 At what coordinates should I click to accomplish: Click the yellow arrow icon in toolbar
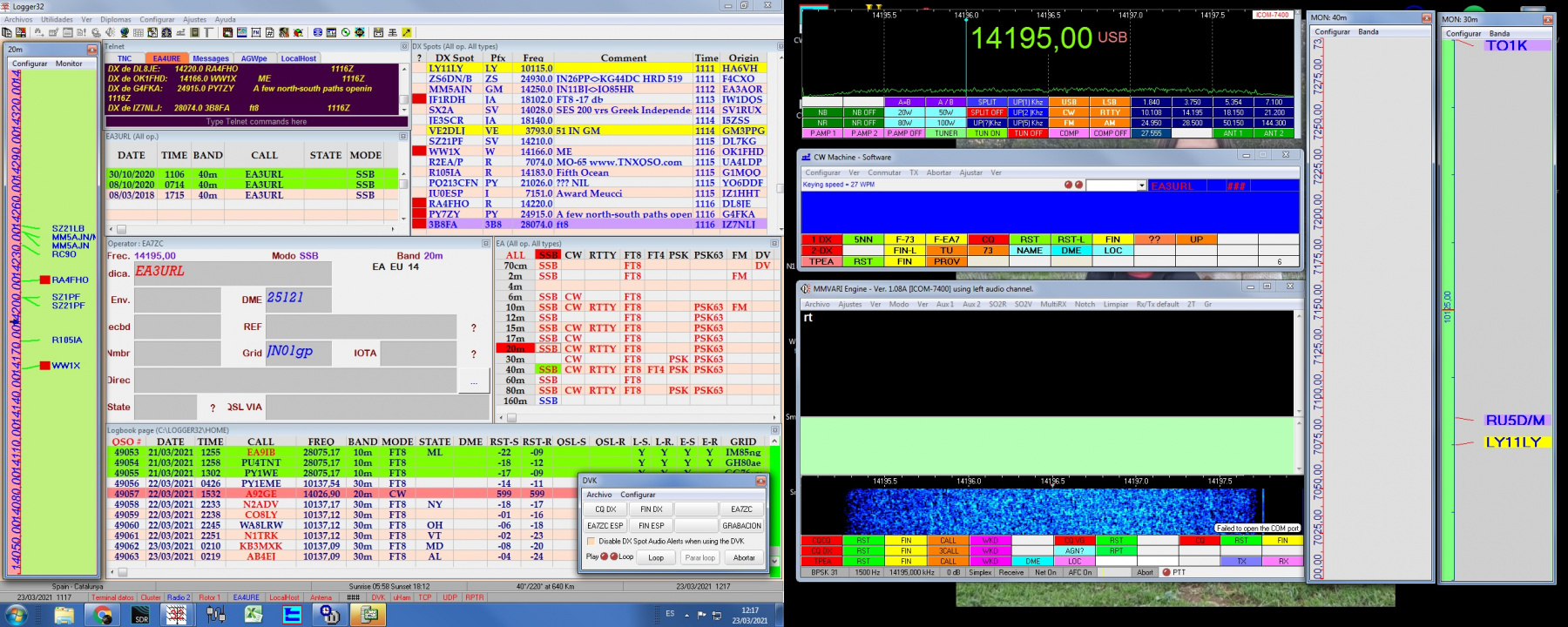coord(406,32)
